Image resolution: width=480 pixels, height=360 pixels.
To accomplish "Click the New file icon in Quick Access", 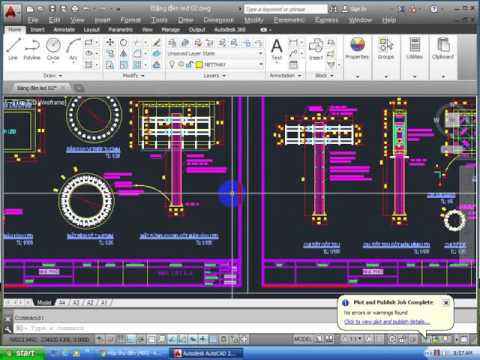I will 30,9.
